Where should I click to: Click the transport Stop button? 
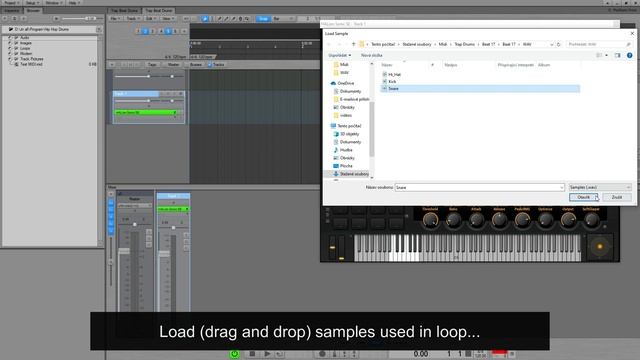point(252,354)
